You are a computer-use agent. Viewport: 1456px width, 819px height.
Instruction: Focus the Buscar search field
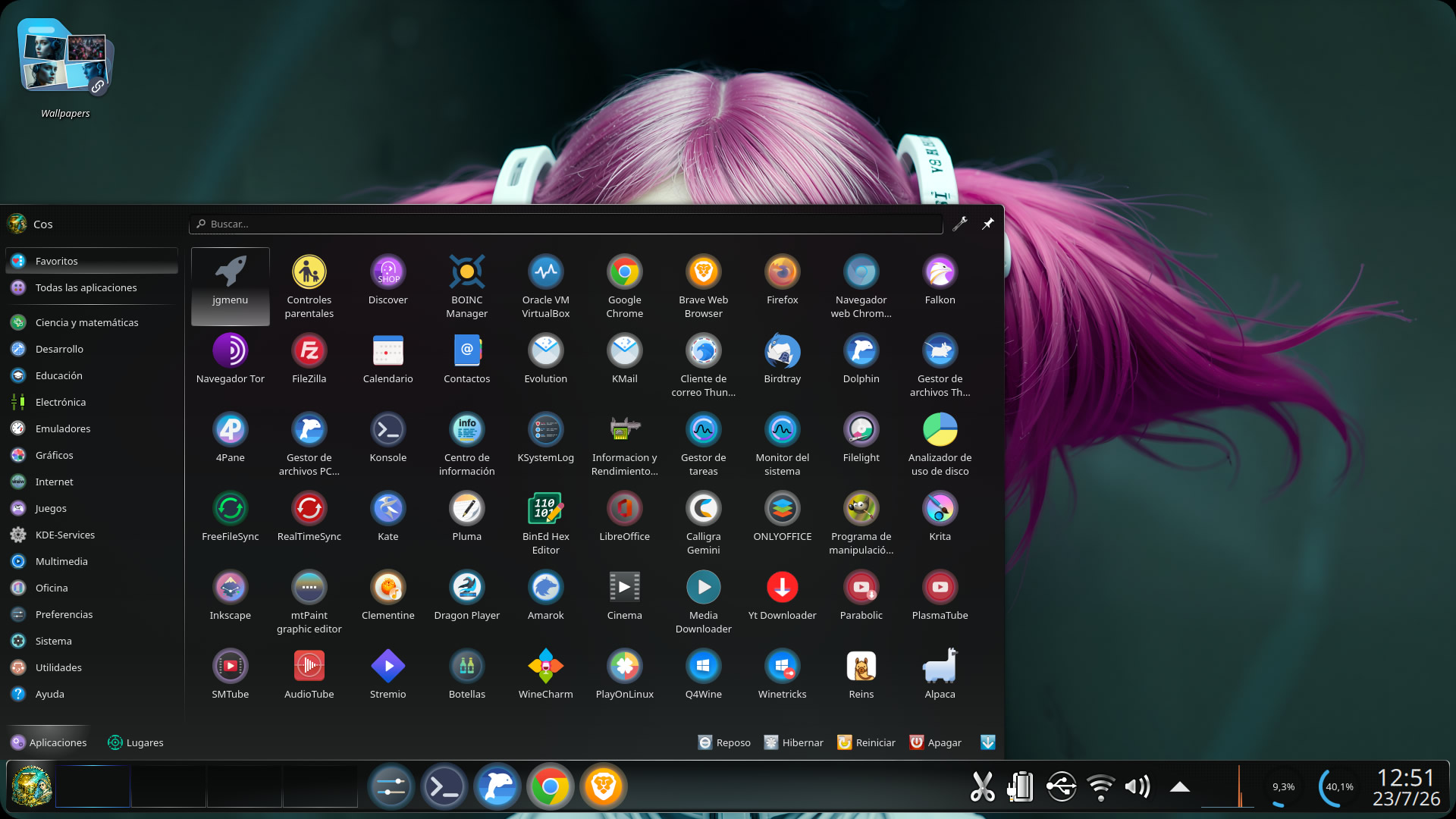[x=566, y=224]
